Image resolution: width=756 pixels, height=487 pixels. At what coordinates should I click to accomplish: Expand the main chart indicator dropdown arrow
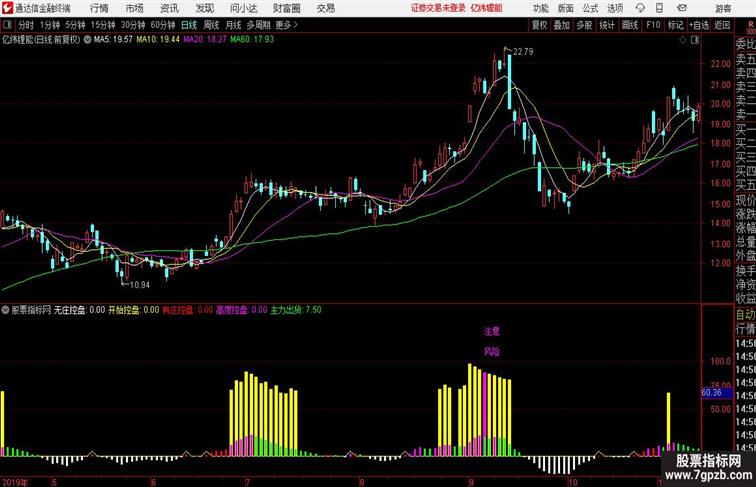tap(87, 40)
